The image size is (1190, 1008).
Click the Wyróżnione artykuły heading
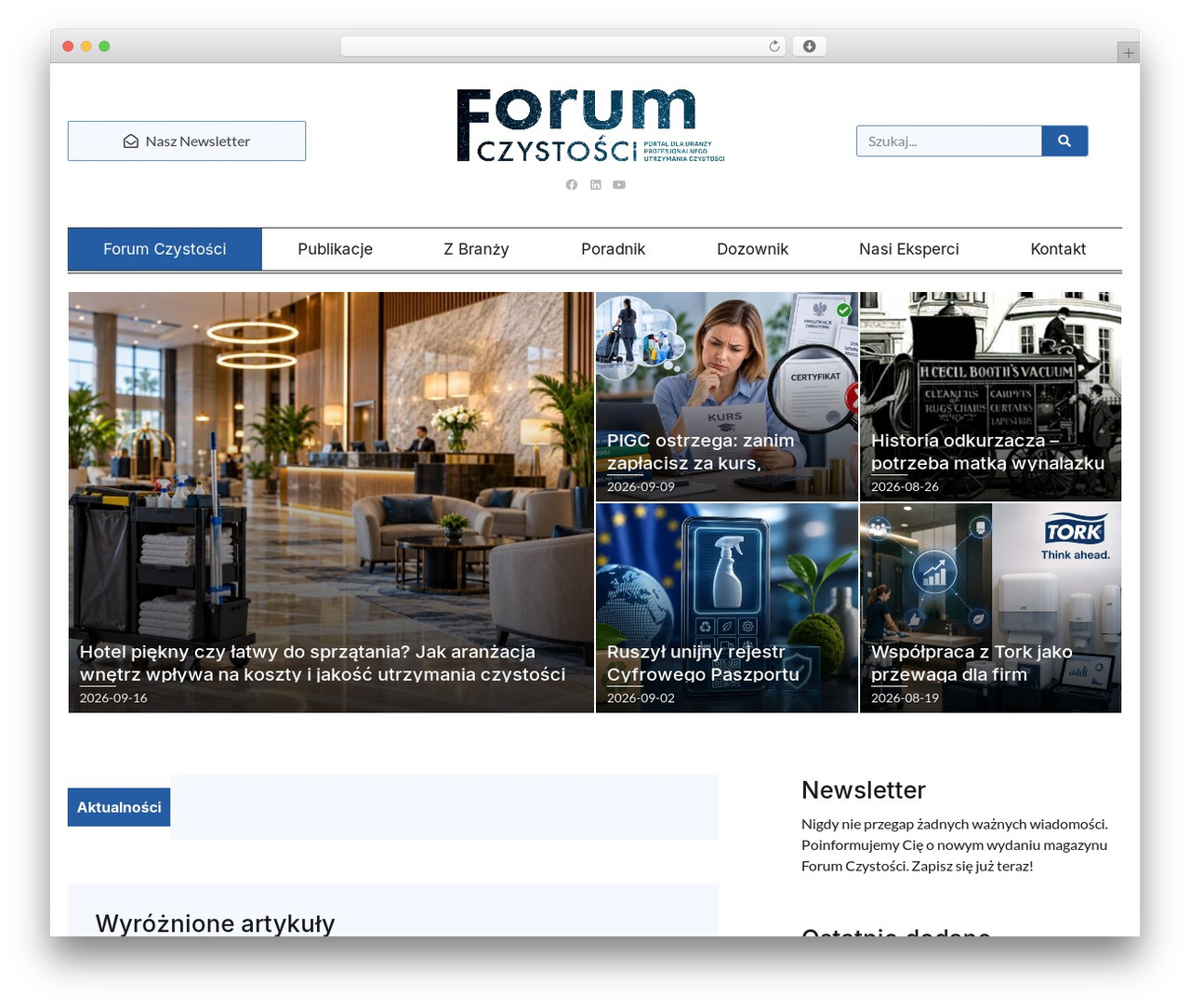(215, 923)
